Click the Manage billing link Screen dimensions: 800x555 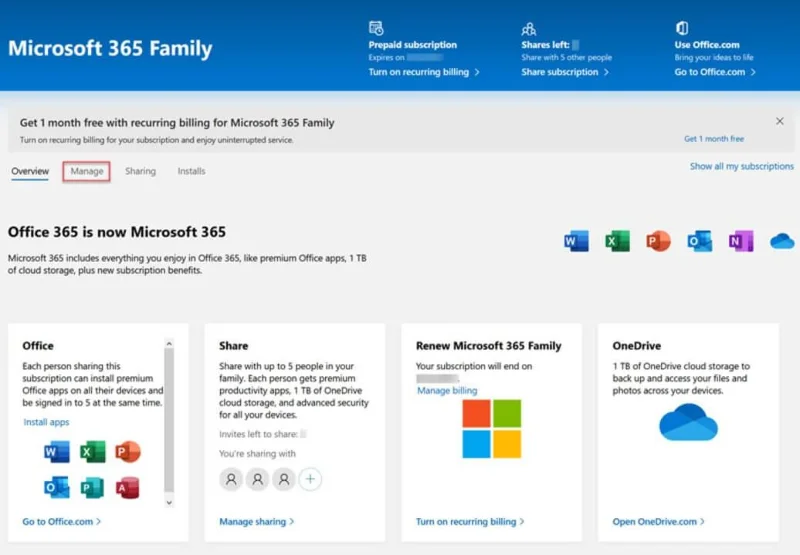point(447,390)
